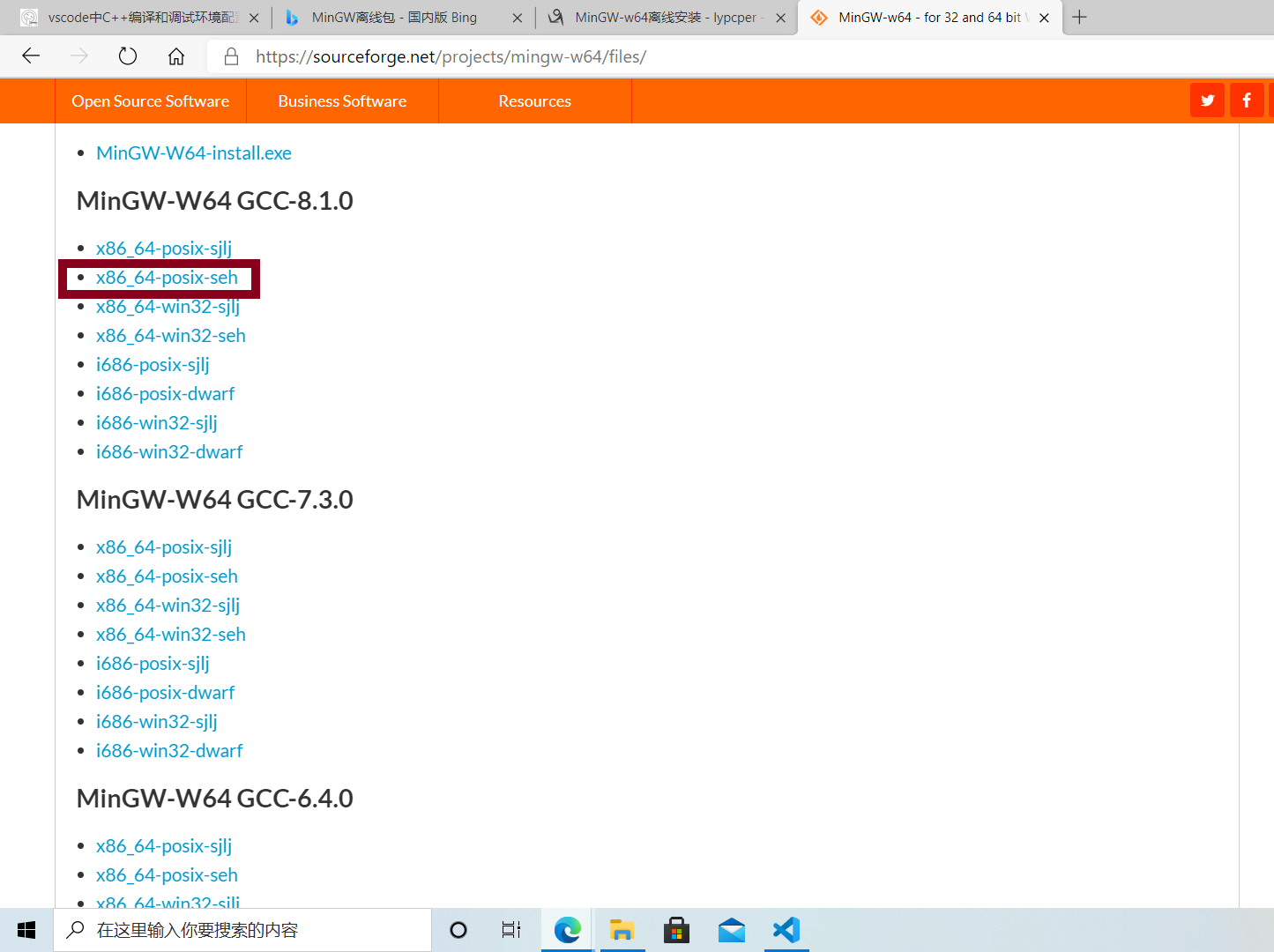The image size is (1274, 952).
Task: Click the sourceforge.net address bar
Action: pyautogui.click(x=741, y=56)
